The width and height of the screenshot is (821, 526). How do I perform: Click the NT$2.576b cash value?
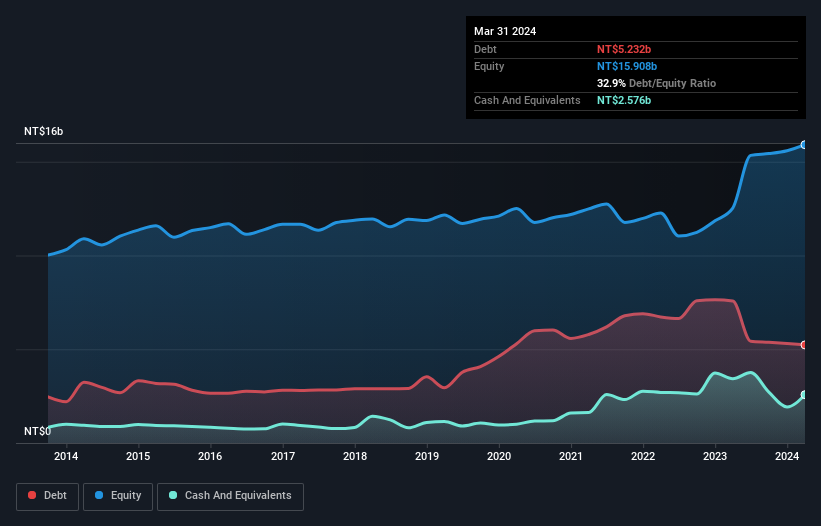(x=624, y=100)
